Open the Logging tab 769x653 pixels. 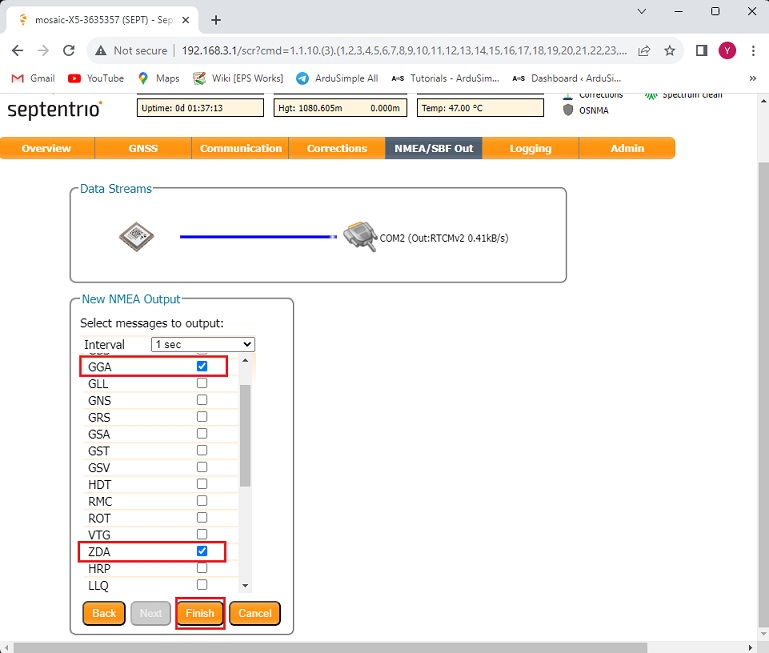point(530,148)
